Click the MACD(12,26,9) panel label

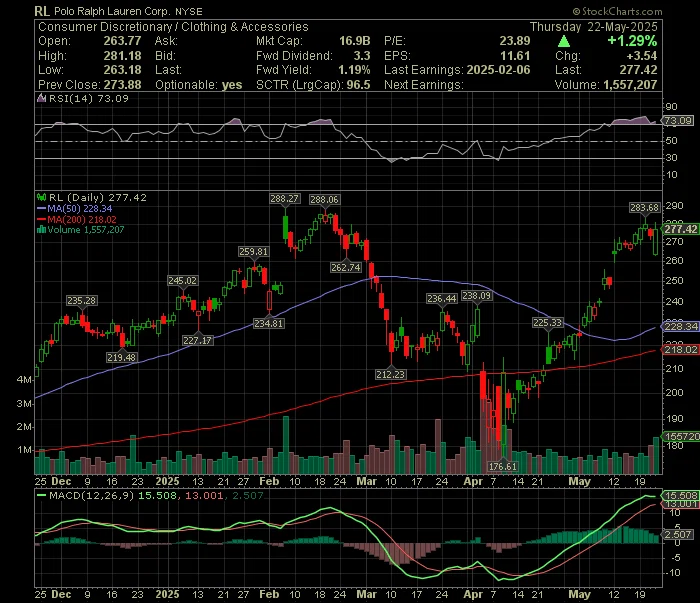[92, 496]
